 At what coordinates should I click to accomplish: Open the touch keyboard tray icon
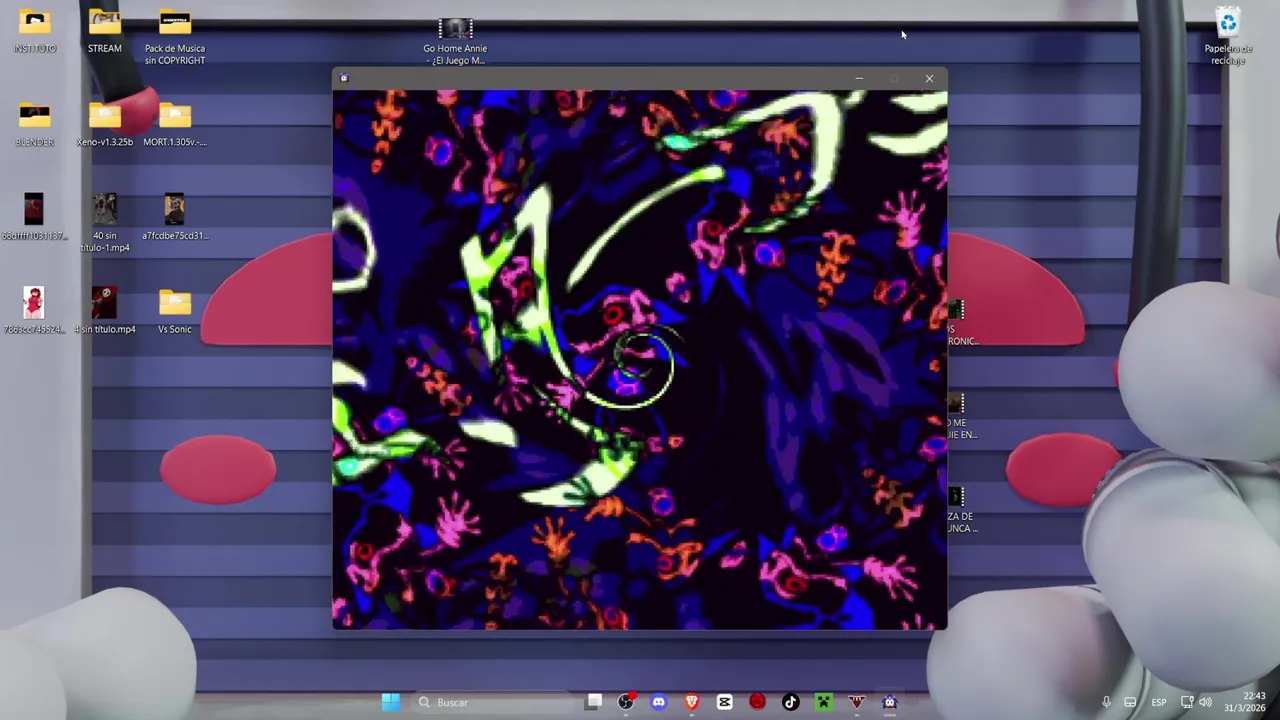(1130, 702)
